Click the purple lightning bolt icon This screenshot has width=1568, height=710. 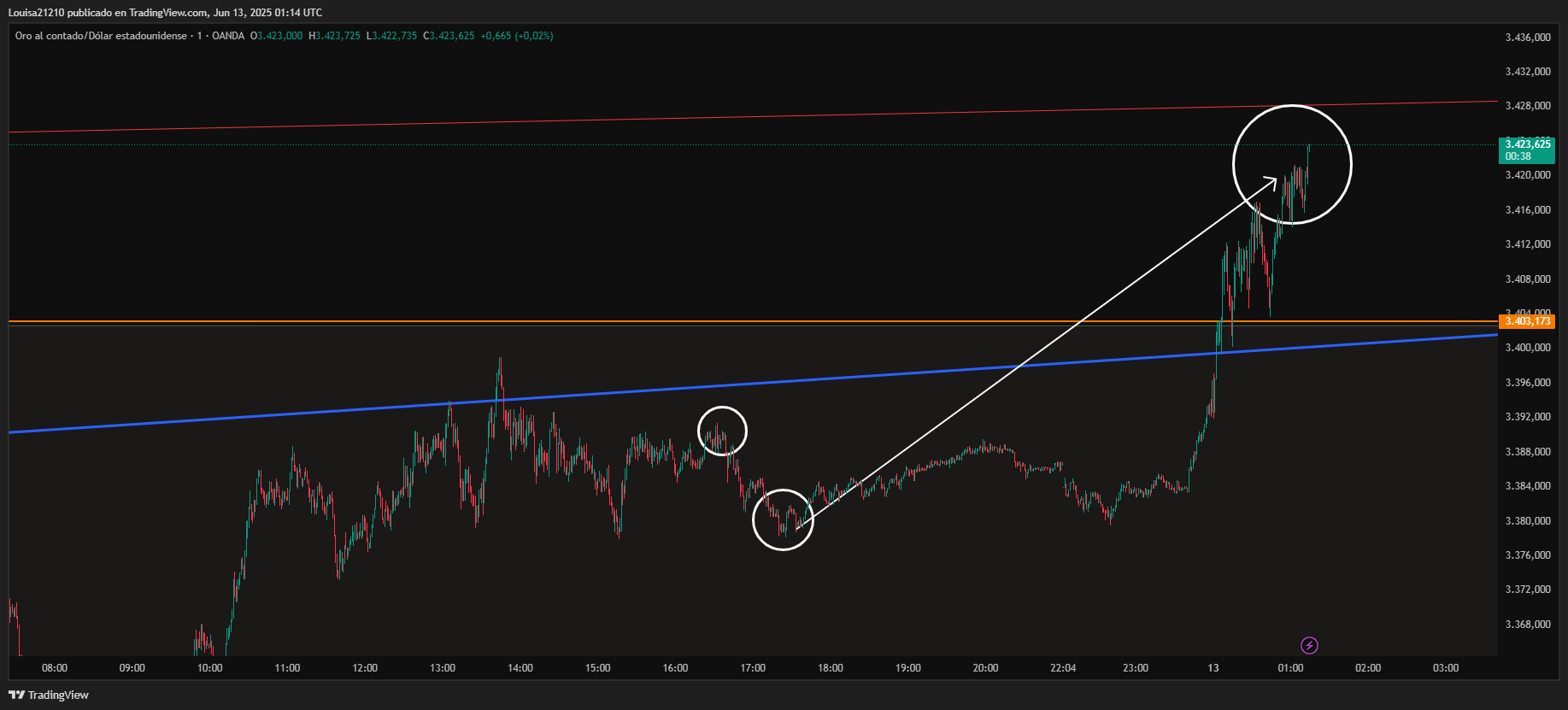pos(1309,645)
